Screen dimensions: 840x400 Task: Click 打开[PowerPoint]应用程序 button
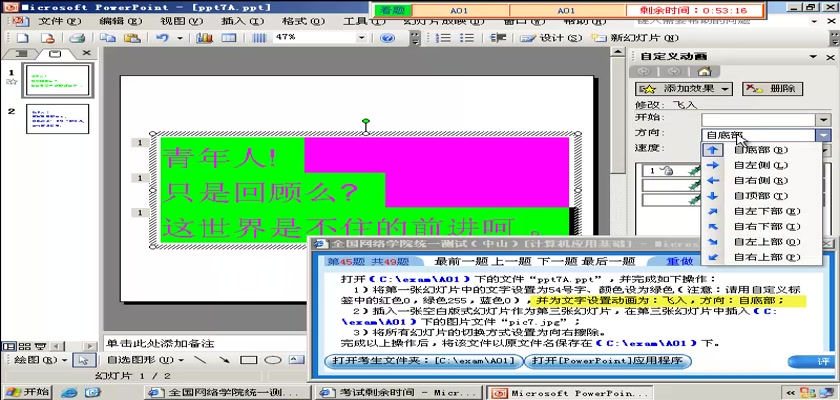pos(608,361)
